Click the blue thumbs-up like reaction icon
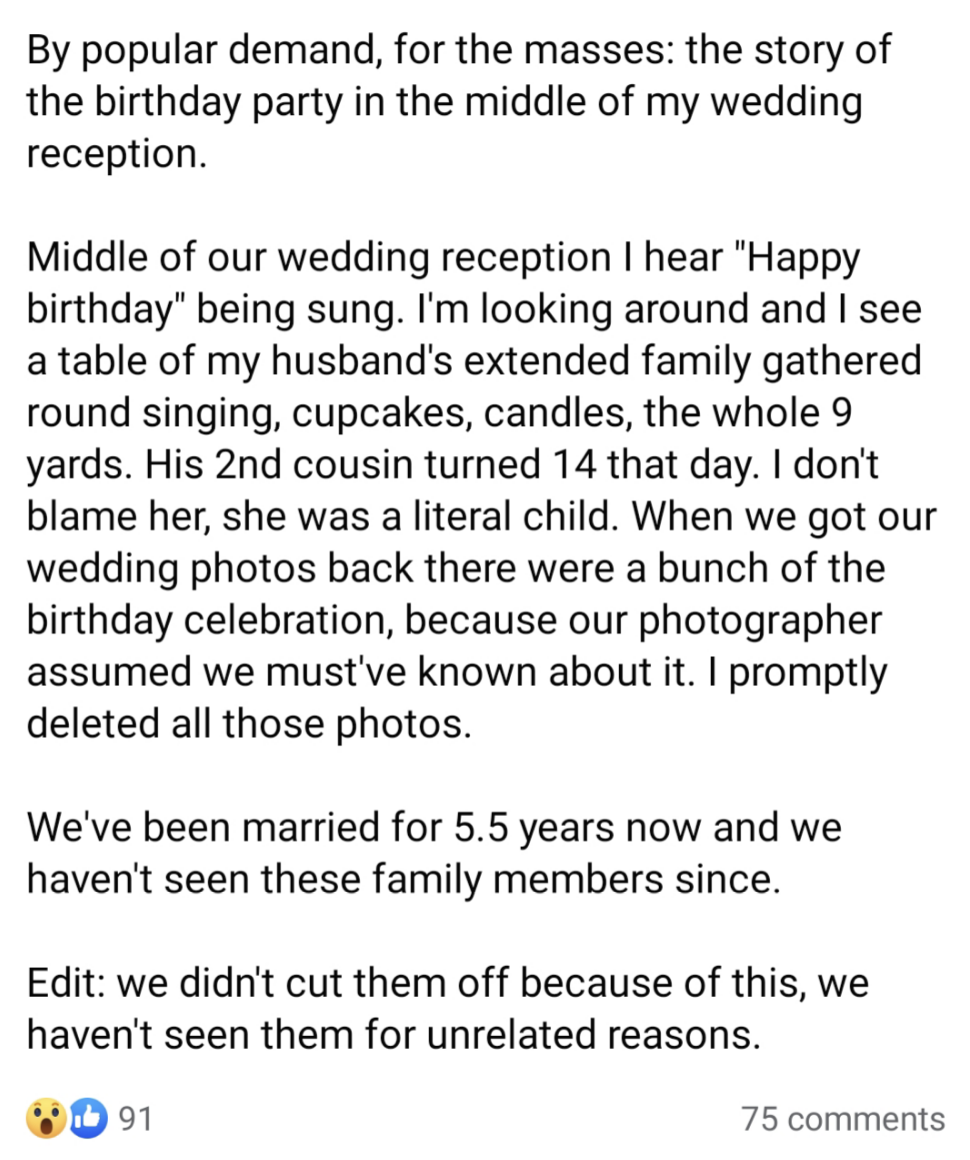 tap(88, 1118)
